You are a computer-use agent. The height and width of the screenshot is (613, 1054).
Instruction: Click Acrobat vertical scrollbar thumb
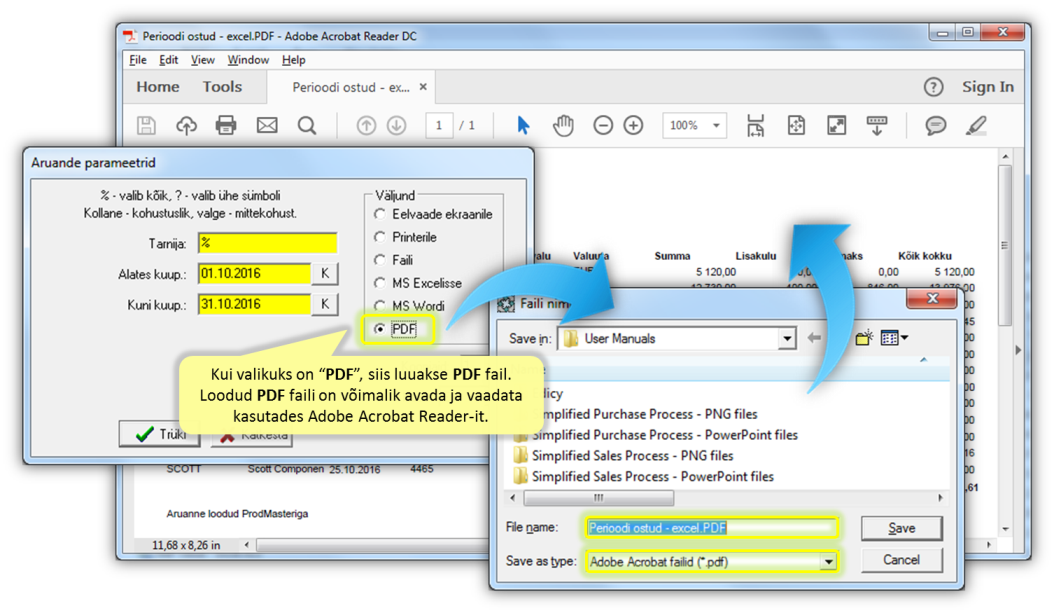(x=1005, y=246)
